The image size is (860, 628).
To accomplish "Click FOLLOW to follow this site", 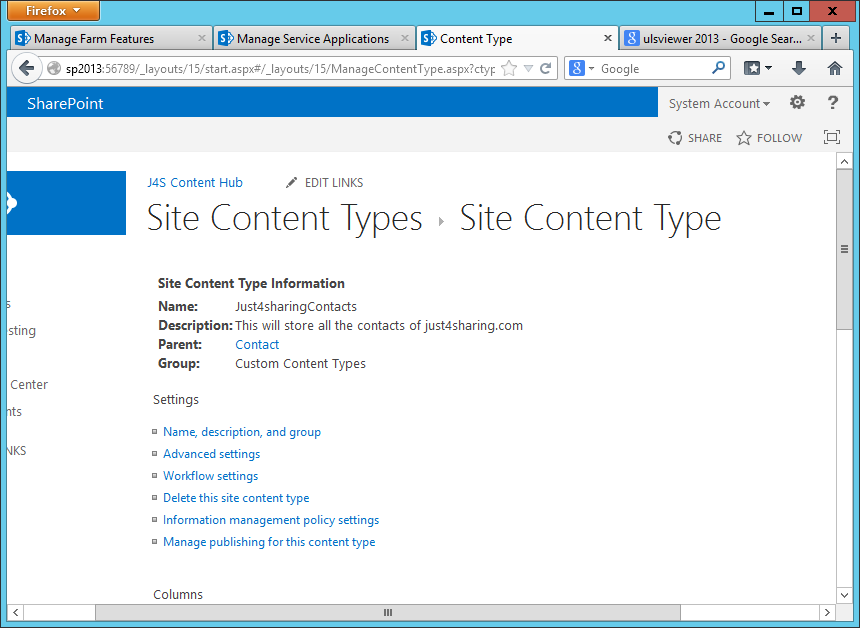I will [x=769, y=138].
